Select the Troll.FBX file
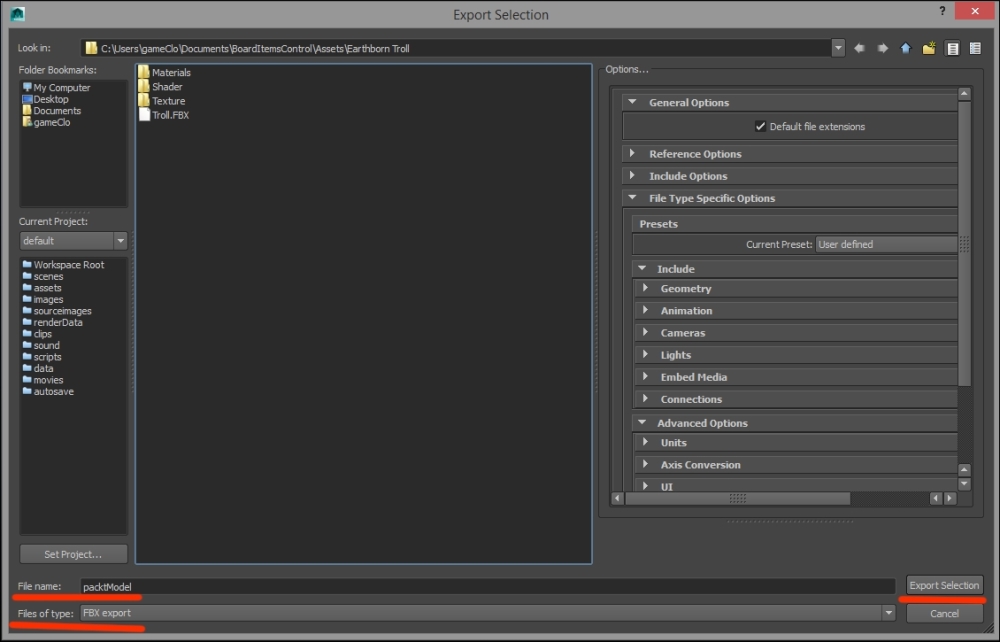Screen dimensions: 1000x642 point(169,115)
